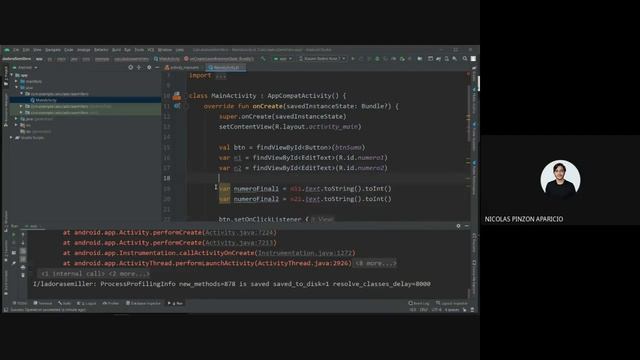This screenshot has width=640, height=360.
Task: Open the Instrumentation.java:1272 link
Action: [x=304, y=253]
